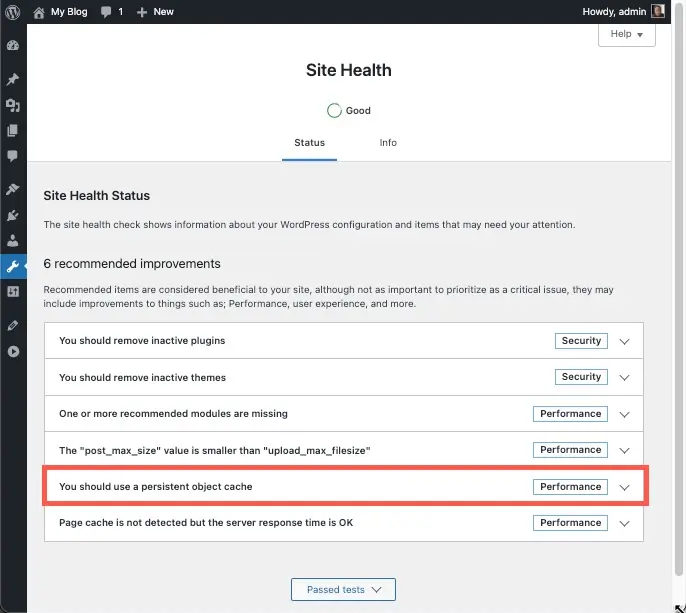Screen dimensions: 686x613
Task: Open the Pages sidebar icon
Action: 13,130
